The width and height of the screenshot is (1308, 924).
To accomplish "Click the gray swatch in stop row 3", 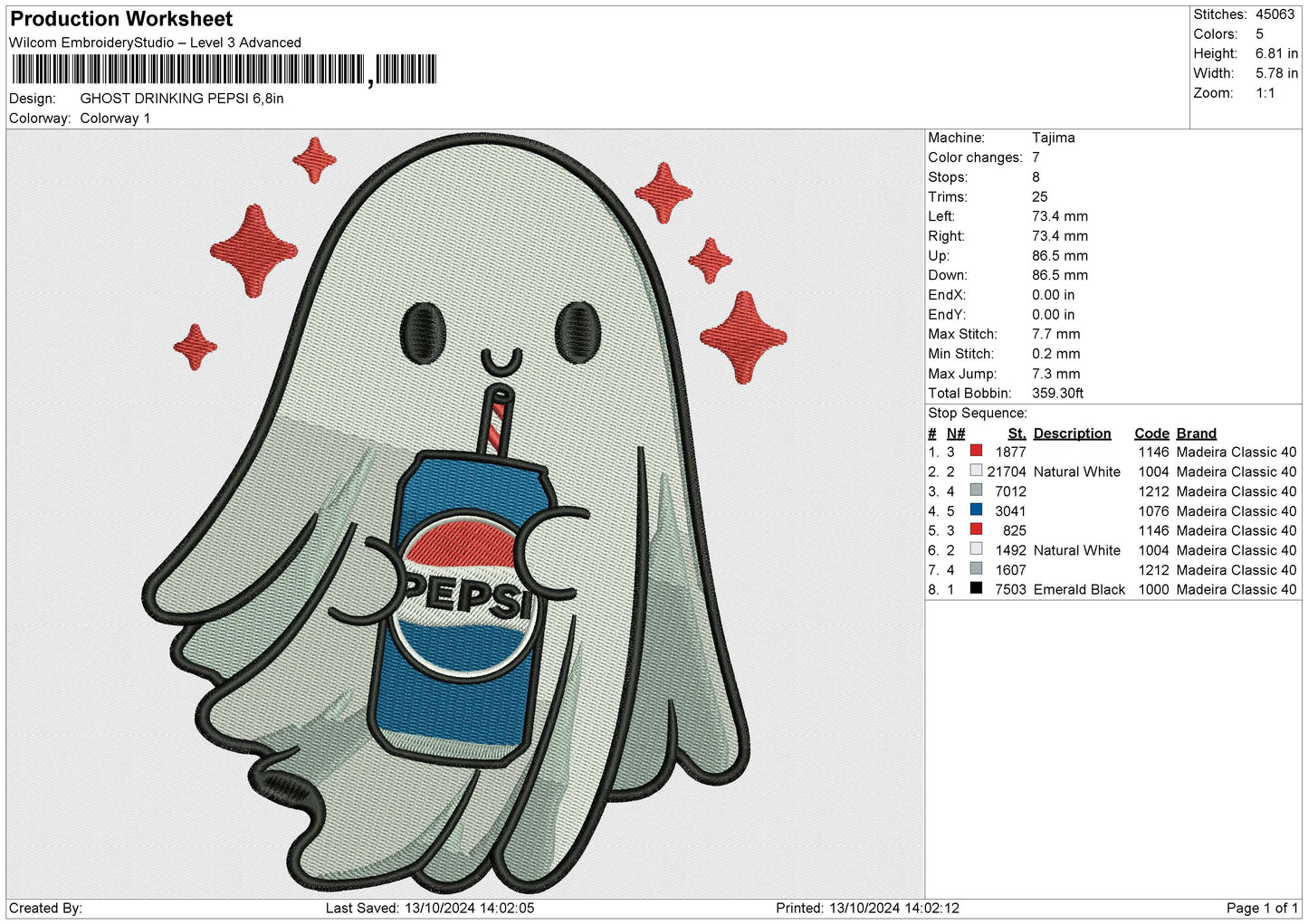I will pyautogui.click(x=976, y=491).
